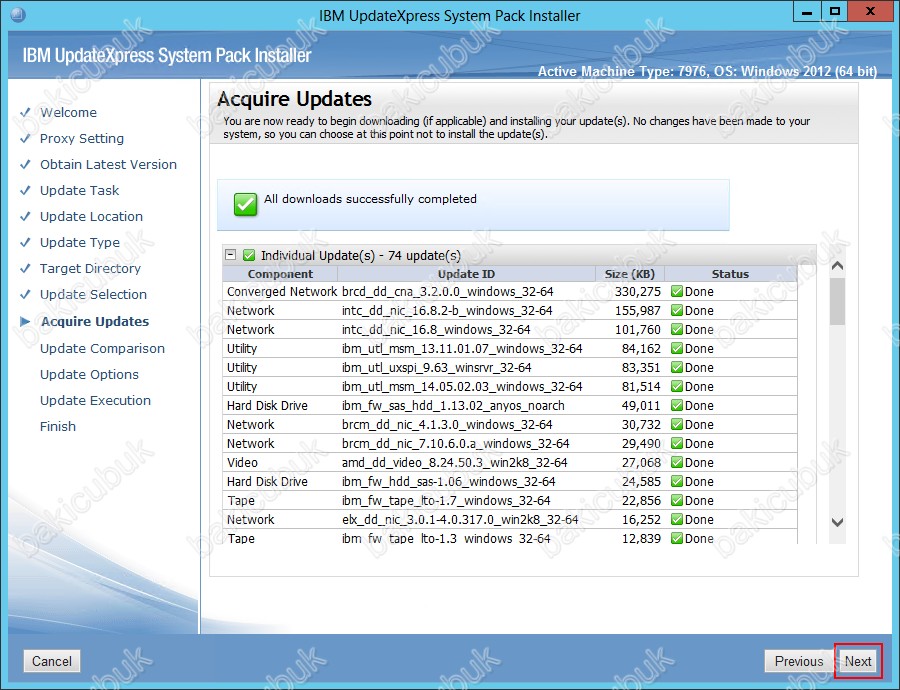The height and width of the screenshot is (690, 900).
Task: Open the Update Location step
Action: (91, 216)
